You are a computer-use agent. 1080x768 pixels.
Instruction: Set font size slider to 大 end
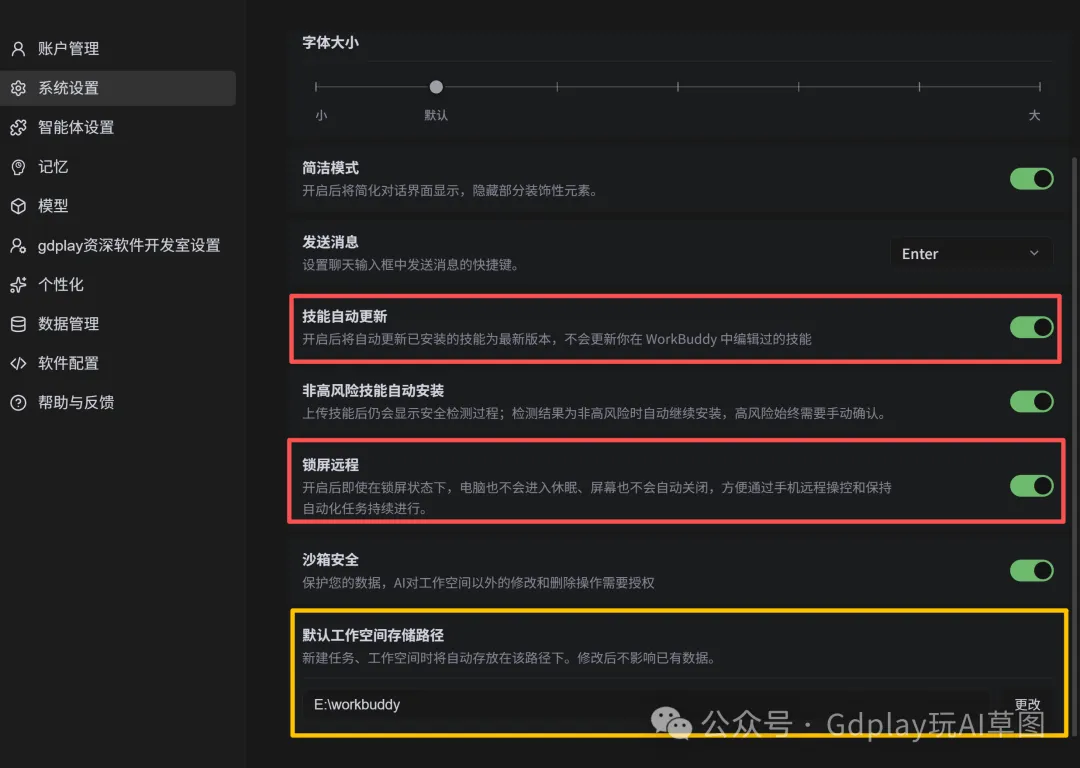1039,87
